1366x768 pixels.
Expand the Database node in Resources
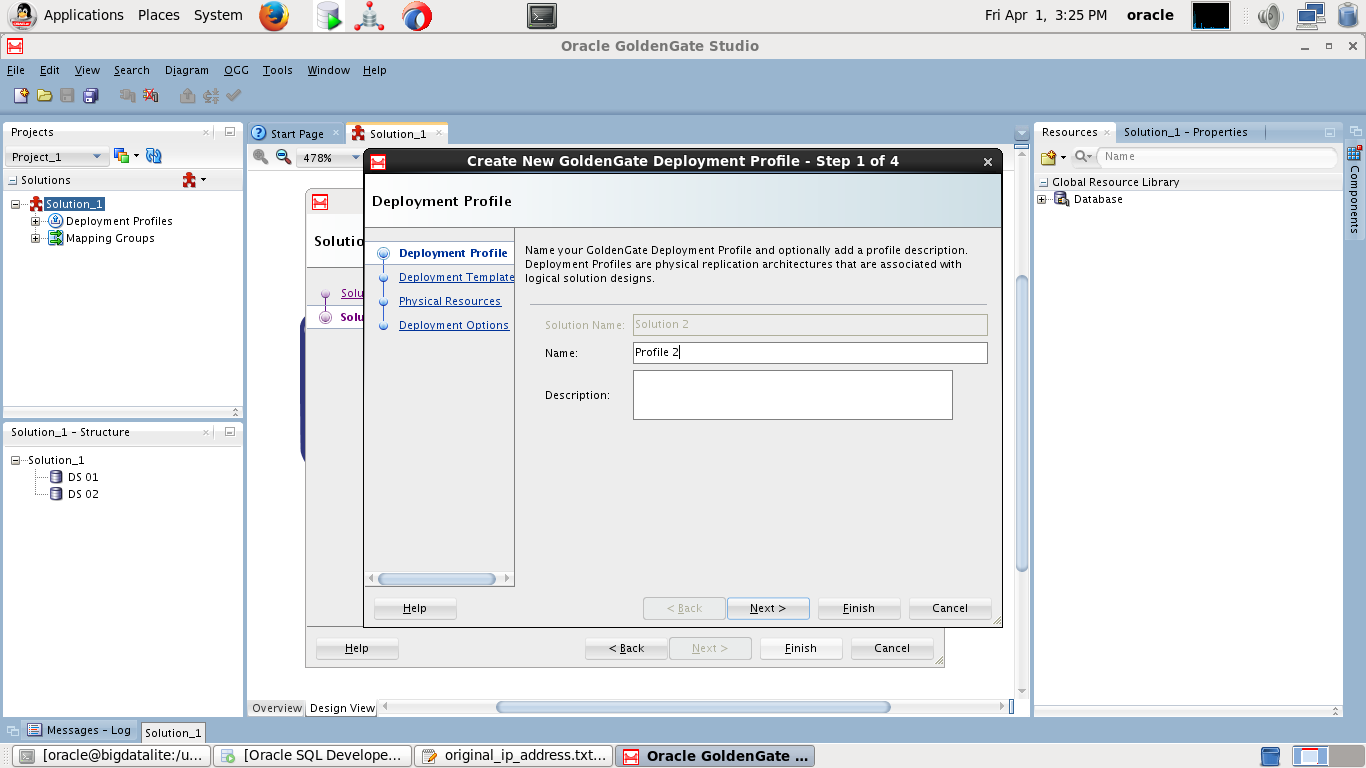click(1042, 199)
